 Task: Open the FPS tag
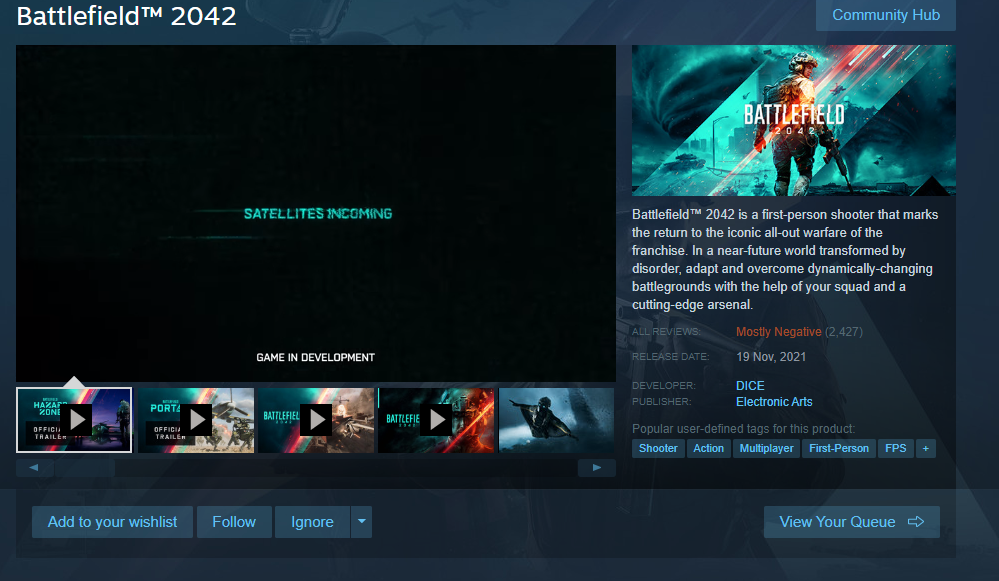[895, 448]
